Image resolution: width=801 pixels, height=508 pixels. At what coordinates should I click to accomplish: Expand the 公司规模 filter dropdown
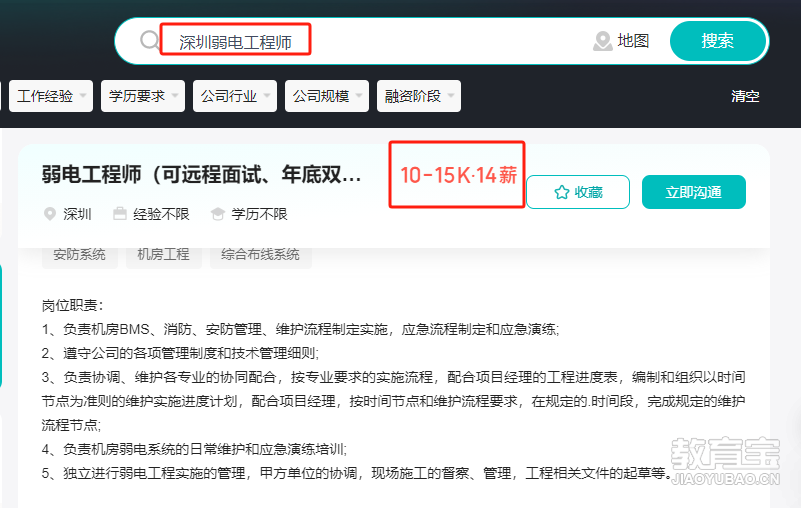point(327,96)
